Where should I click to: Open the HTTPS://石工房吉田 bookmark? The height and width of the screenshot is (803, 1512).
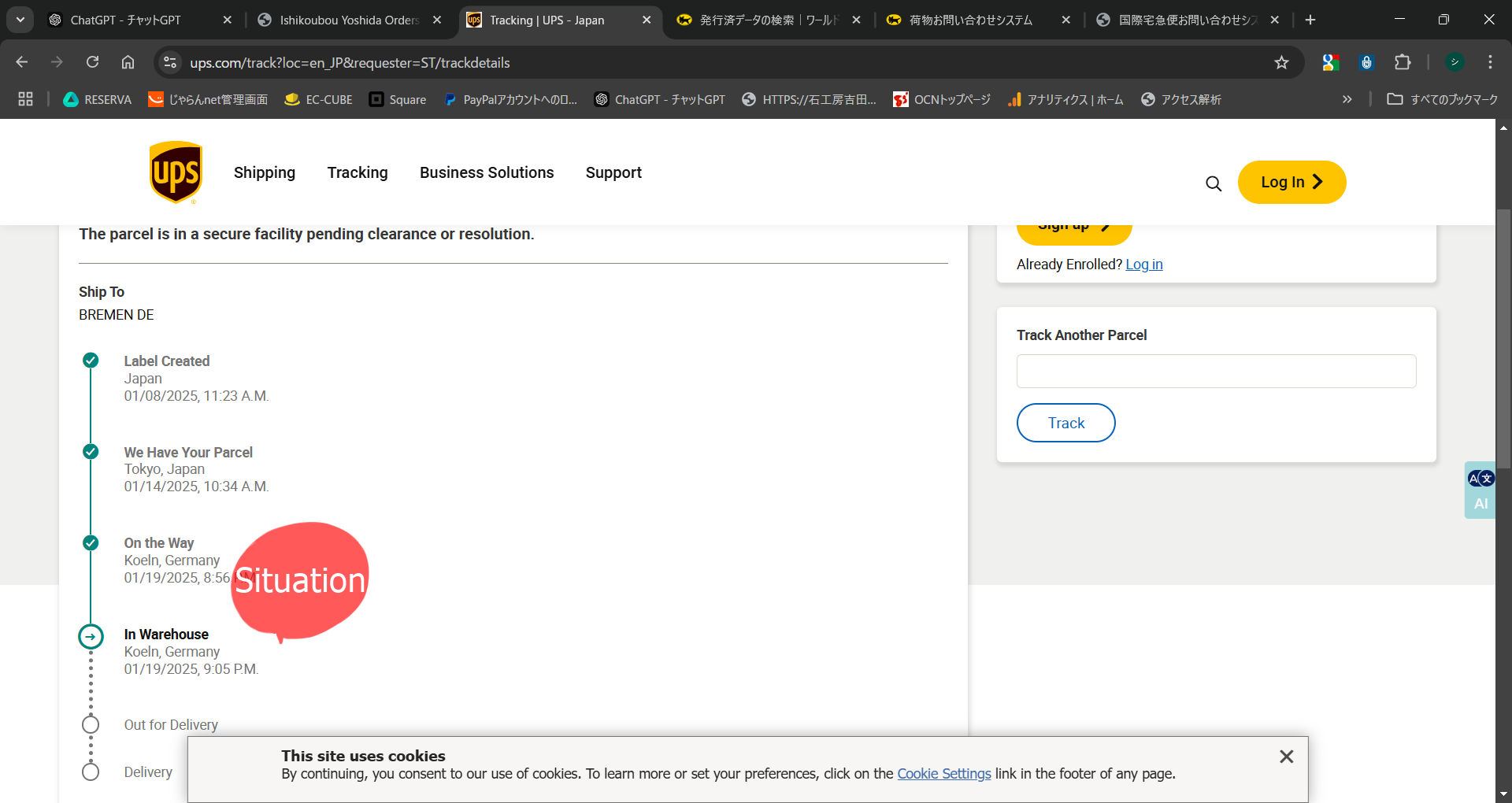click(809, 99)
